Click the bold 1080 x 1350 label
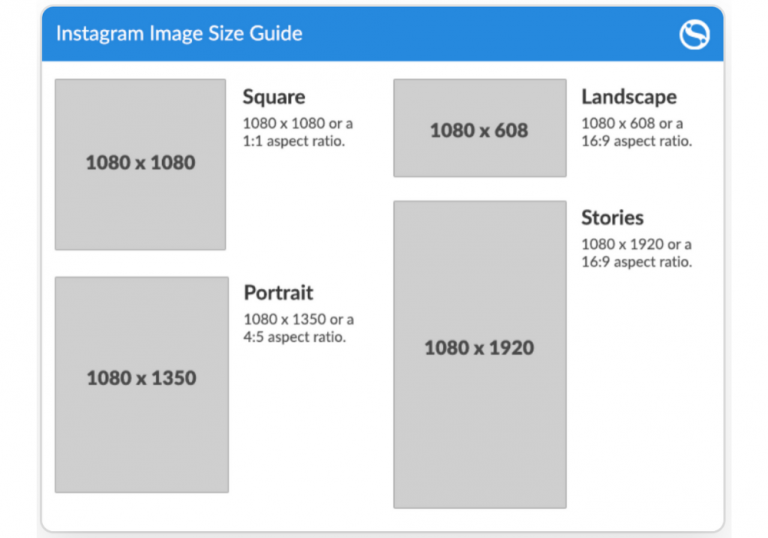 click(x=141, y=378)
